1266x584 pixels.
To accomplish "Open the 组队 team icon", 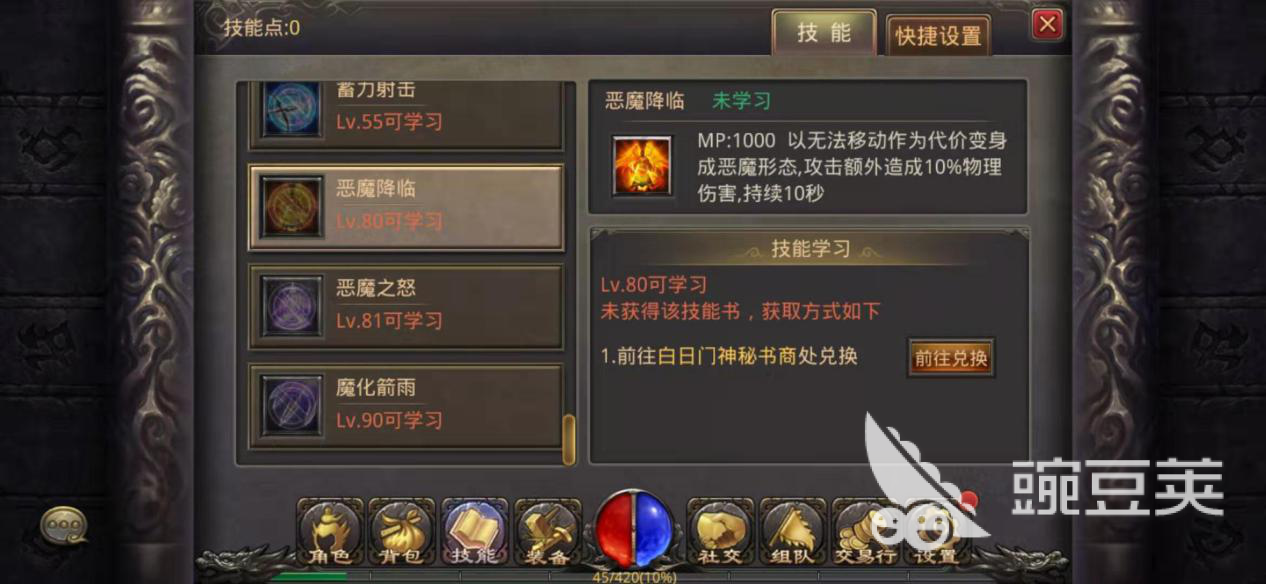I will (792, 532).
